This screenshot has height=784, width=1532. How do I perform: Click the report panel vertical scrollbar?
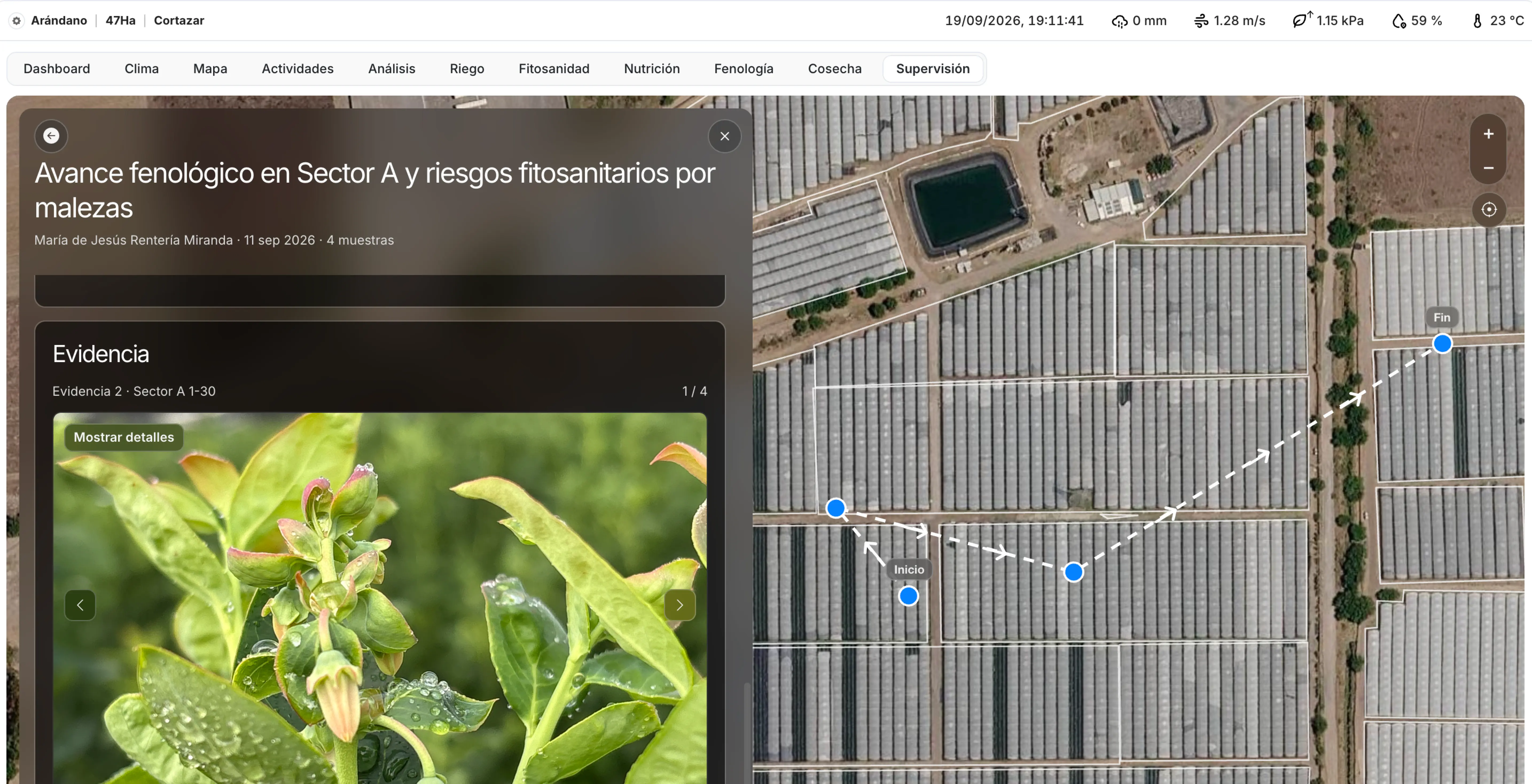point(747,733)
